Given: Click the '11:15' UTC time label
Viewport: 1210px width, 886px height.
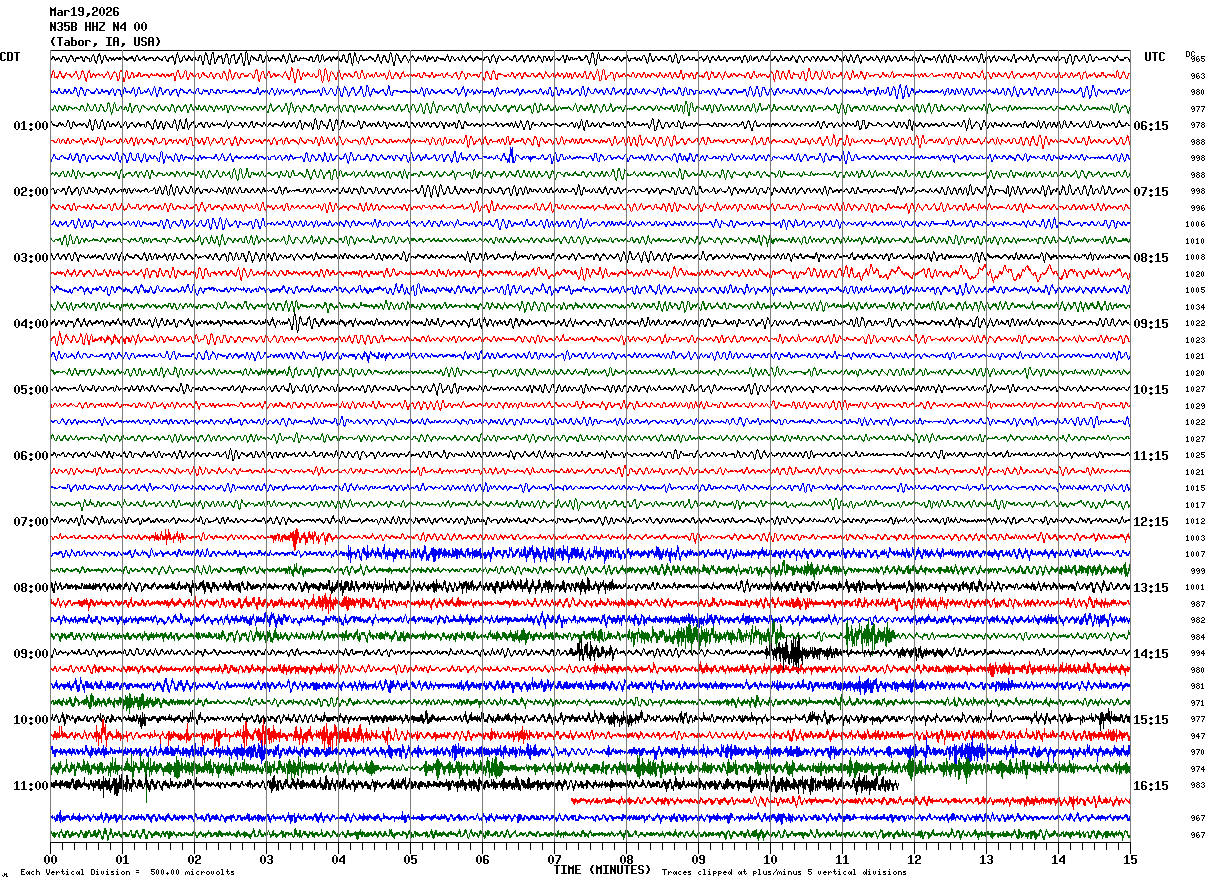Looking at the screenshot, I should (x=1151, y=456).
